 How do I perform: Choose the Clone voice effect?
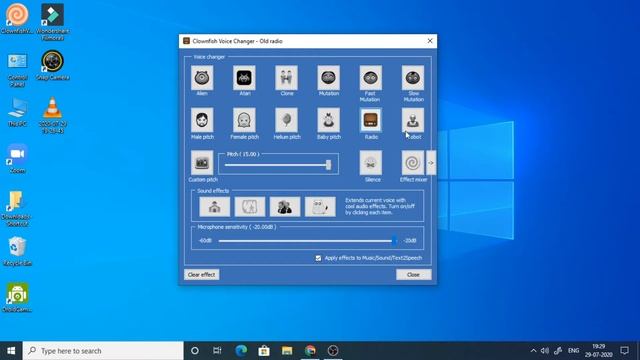point(287,78)
